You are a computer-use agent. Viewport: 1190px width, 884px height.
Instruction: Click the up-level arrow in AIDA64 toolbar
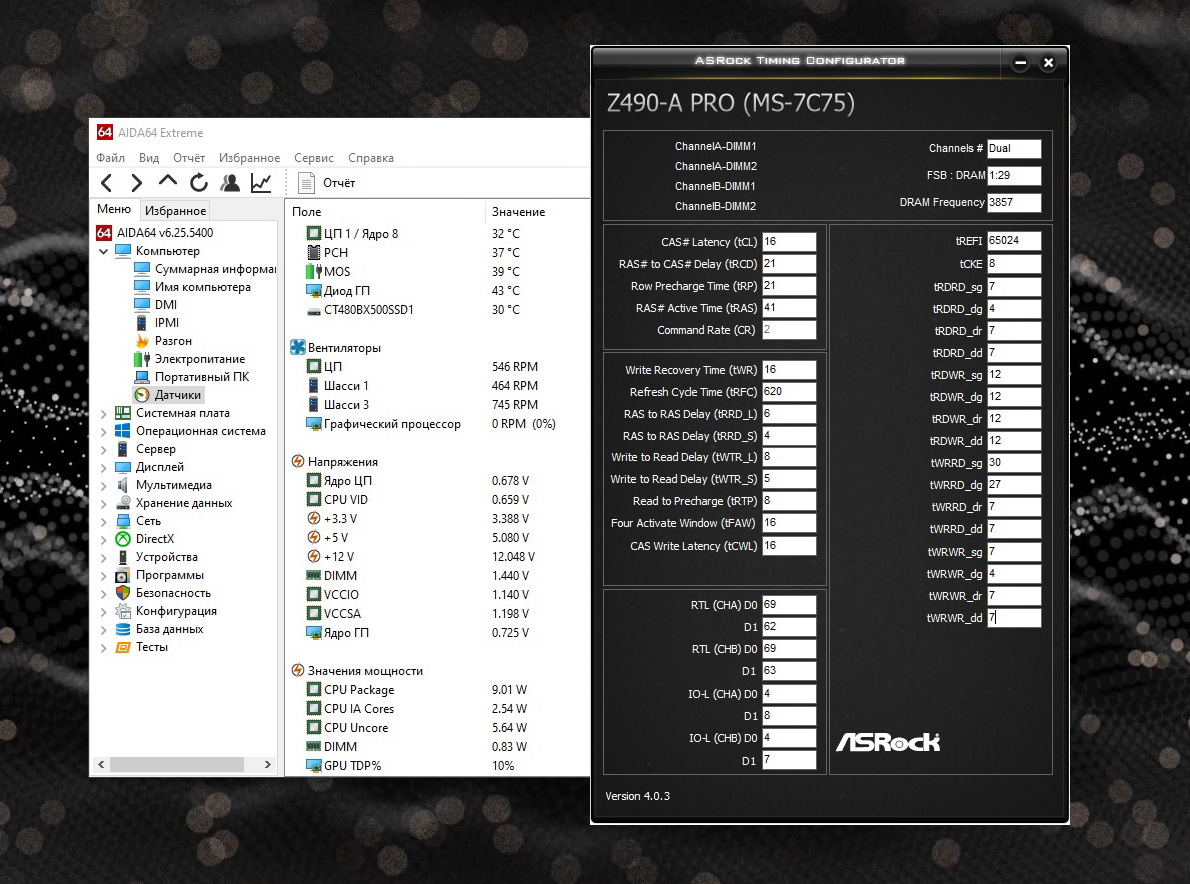[168, 181]
